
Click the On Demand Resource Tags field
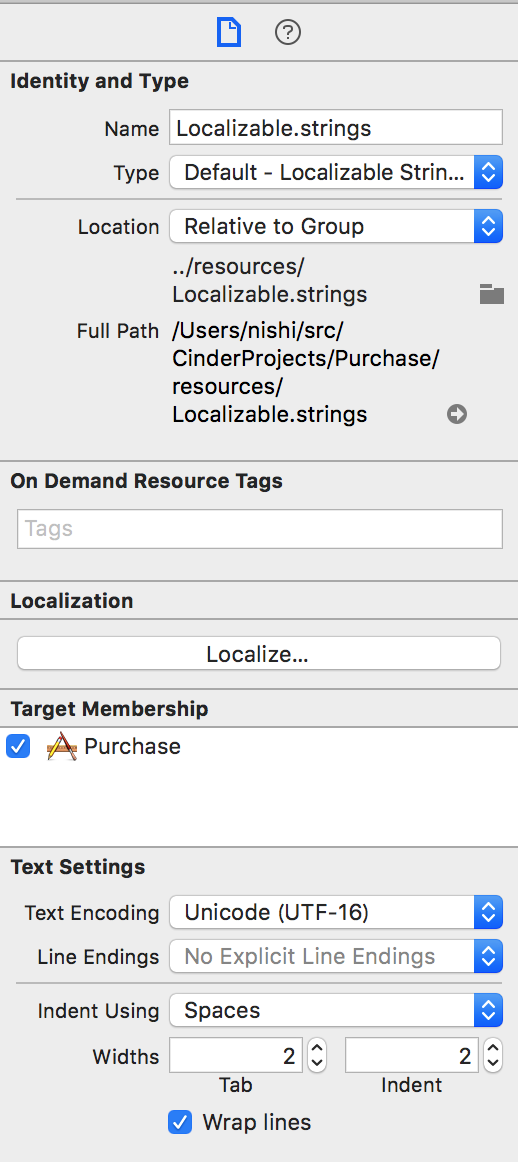coord(259,528)
